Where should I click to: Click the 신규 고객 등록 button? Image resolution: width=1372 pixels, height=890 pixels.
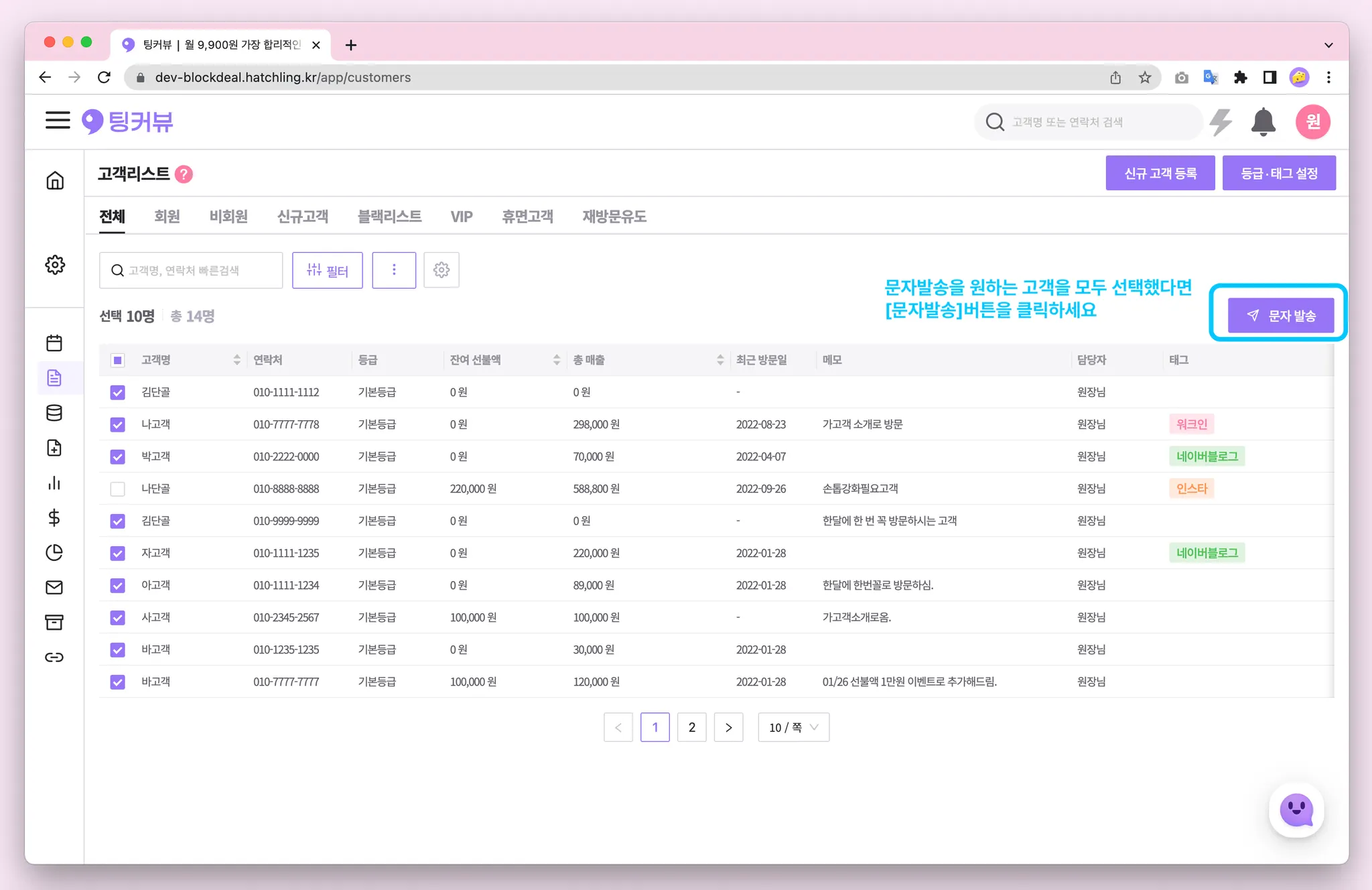[x=1160, y=174]
